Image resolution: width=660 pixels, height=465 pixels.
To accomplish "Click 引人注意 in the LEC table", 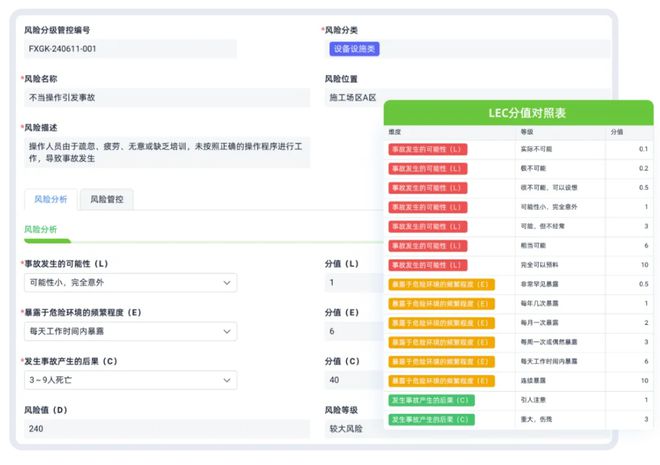I will [533, 400].
